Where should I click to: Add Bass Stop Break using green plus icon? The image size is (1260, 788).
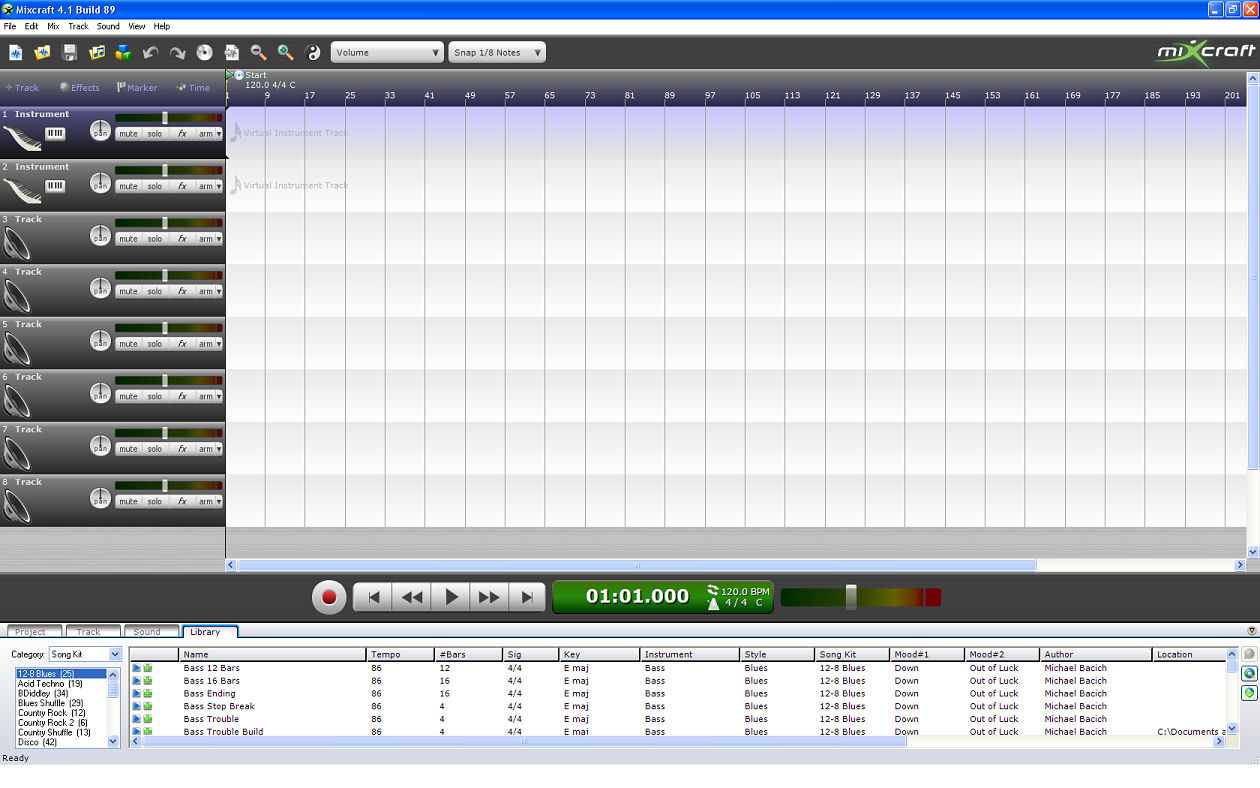[x=147, y=706]
